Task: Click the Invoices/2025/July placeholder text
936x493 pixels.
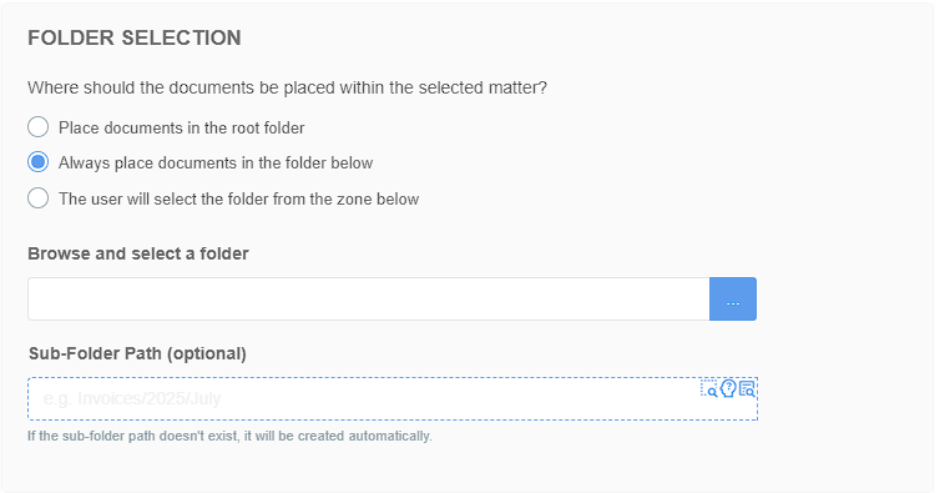Action: point(132,399)
